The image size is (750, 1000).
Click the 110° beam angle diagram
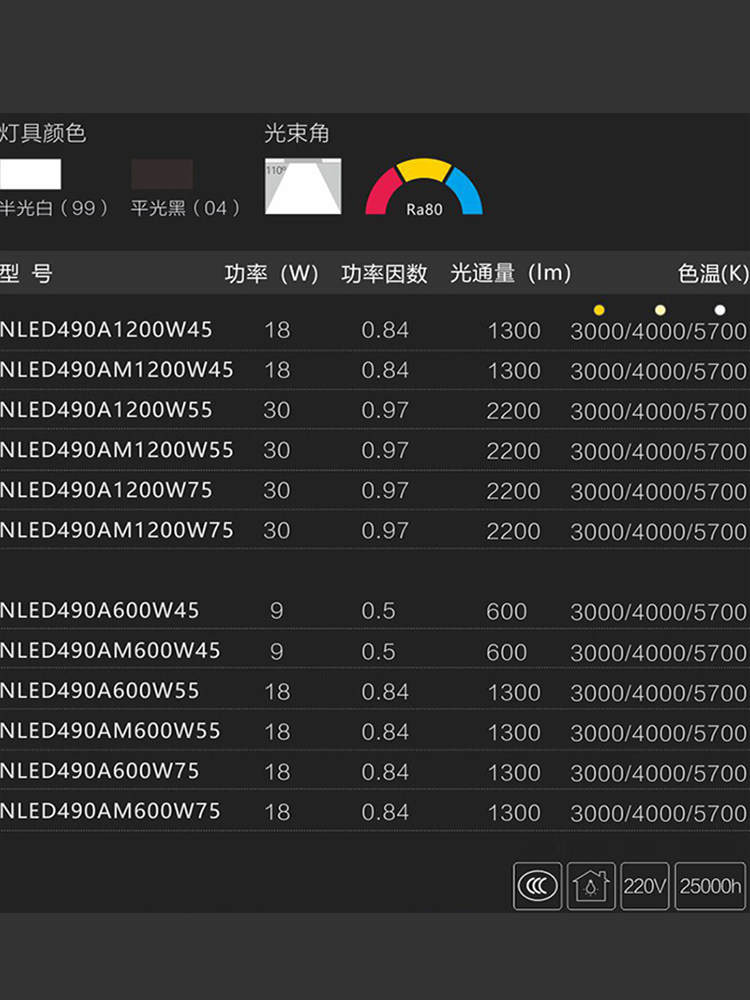click(303, 186)
